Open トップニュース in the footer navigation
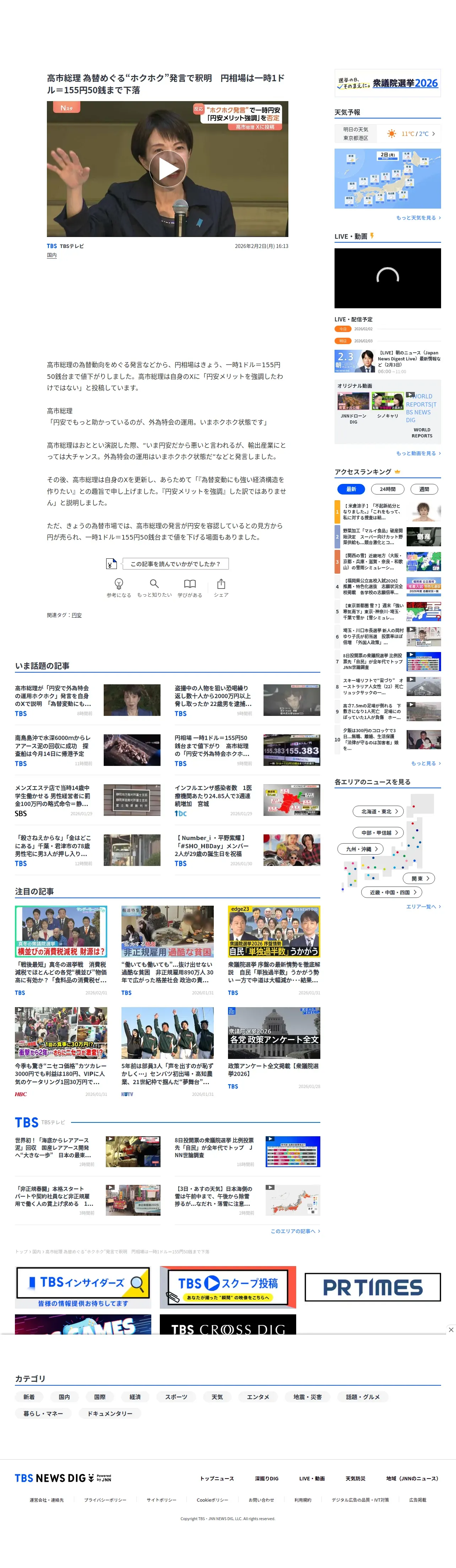This screenshot has height=1568, width=456. point(217,1478)
